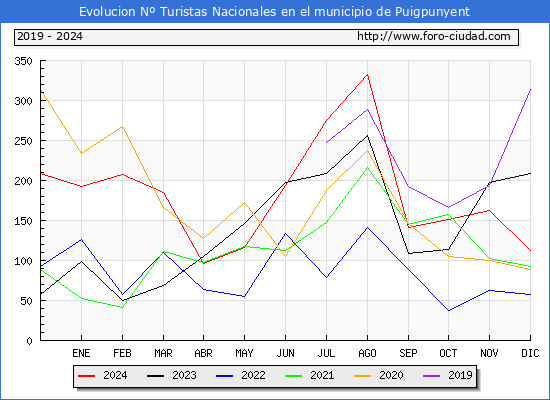Viewport: 550px width, 400px height.
Task: Click the blue 2022 line low point at OCT
Action: 449,311
